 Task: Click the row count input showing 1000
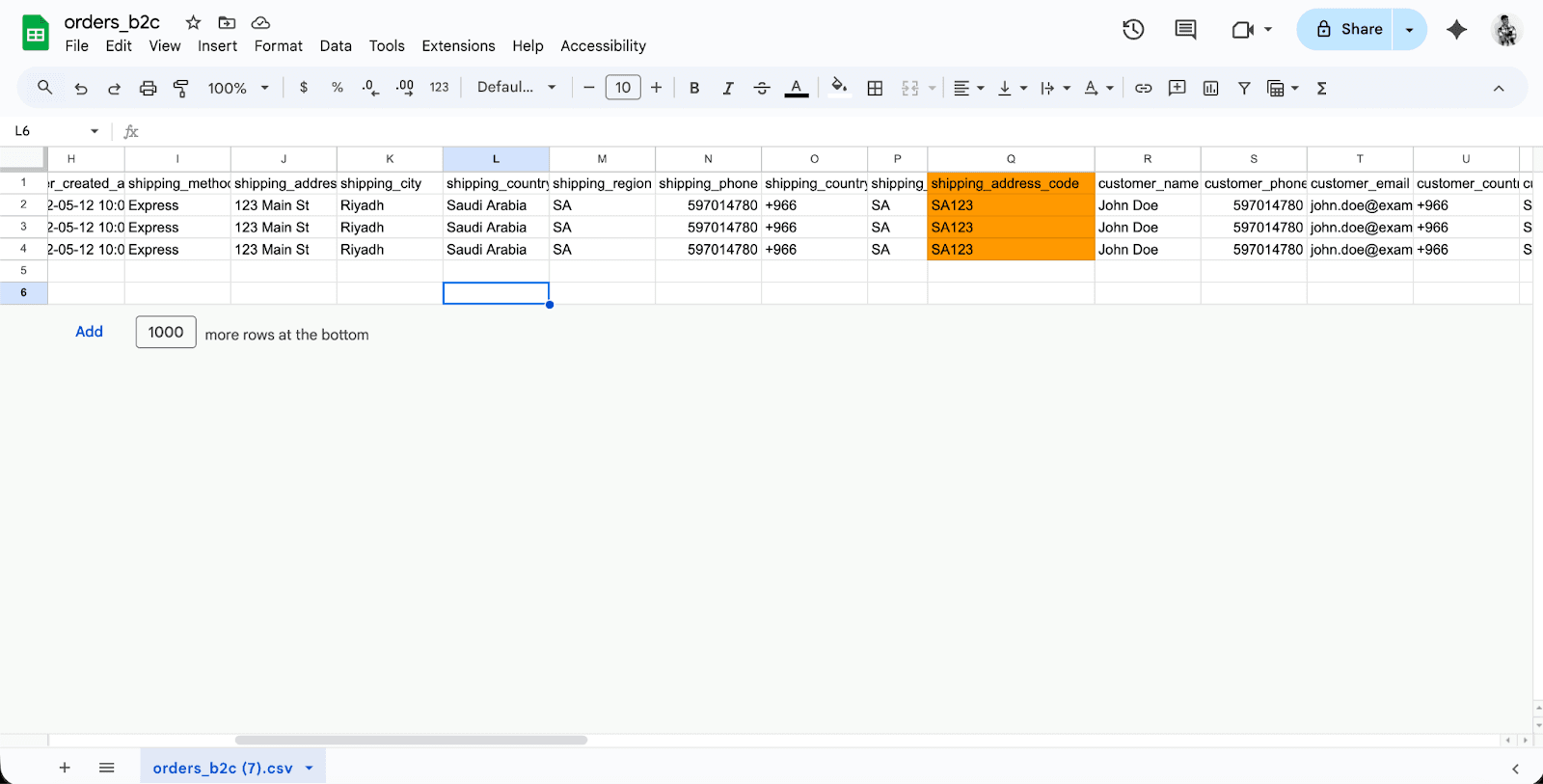166,333
